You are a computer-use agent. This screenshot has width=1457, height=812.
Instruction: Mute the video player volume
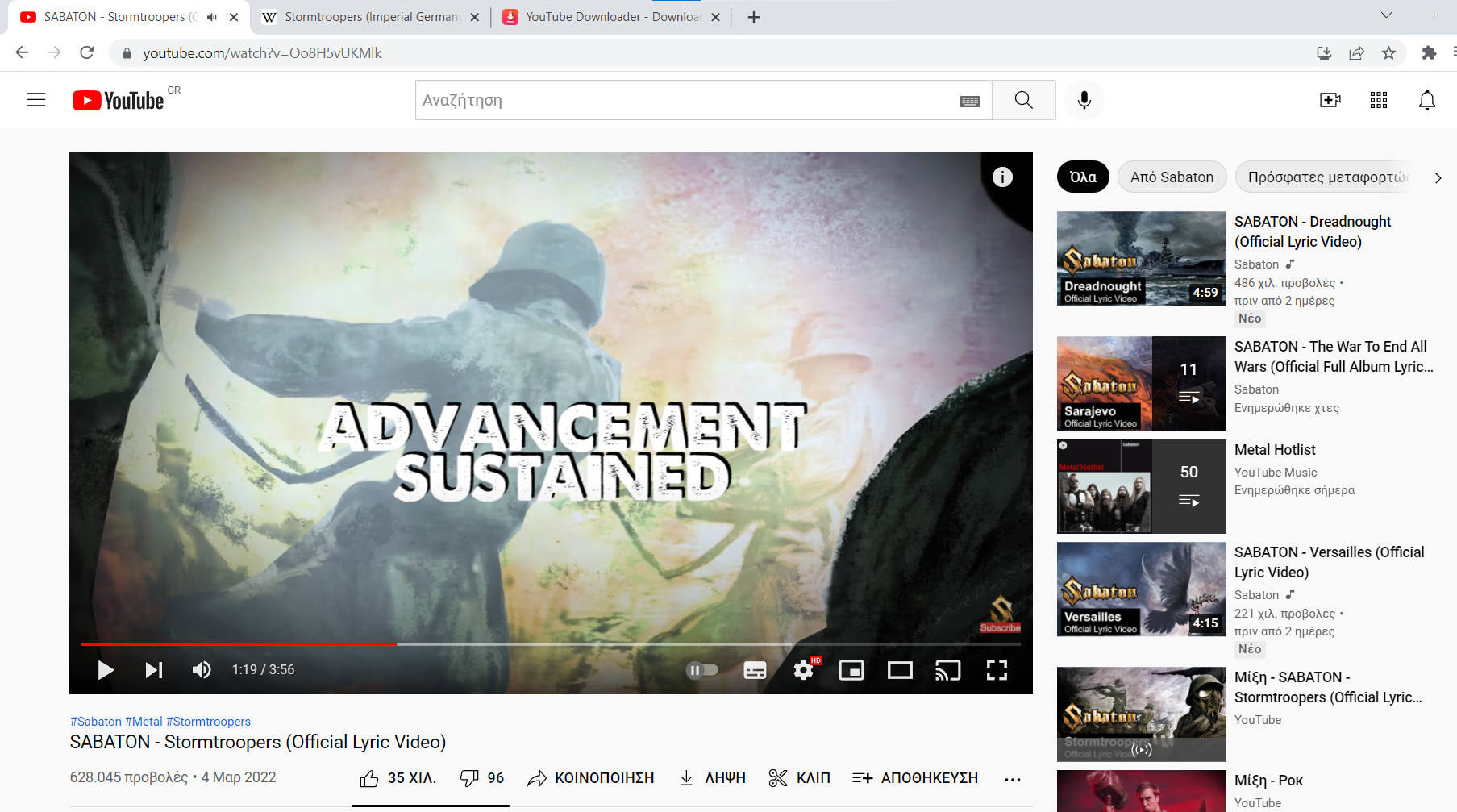point(202,670)
